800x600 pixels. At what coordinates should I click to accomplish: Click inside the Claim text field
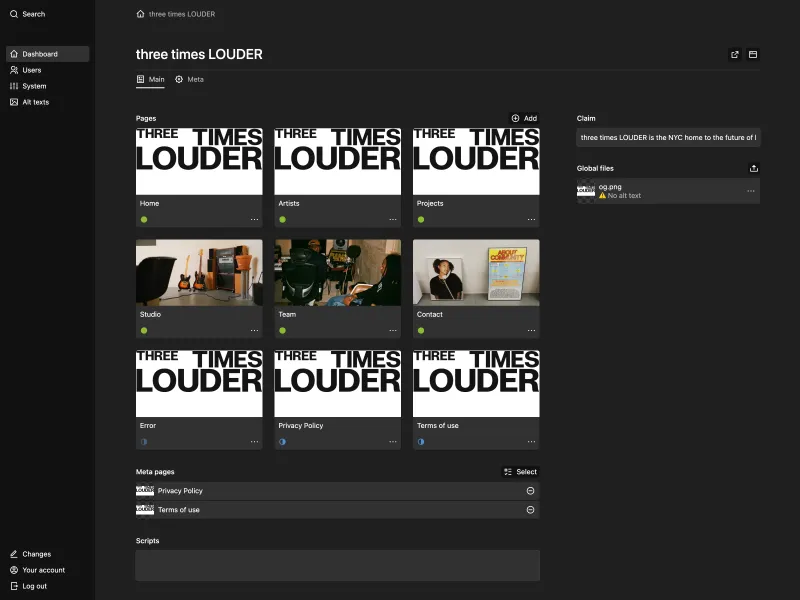667,137
